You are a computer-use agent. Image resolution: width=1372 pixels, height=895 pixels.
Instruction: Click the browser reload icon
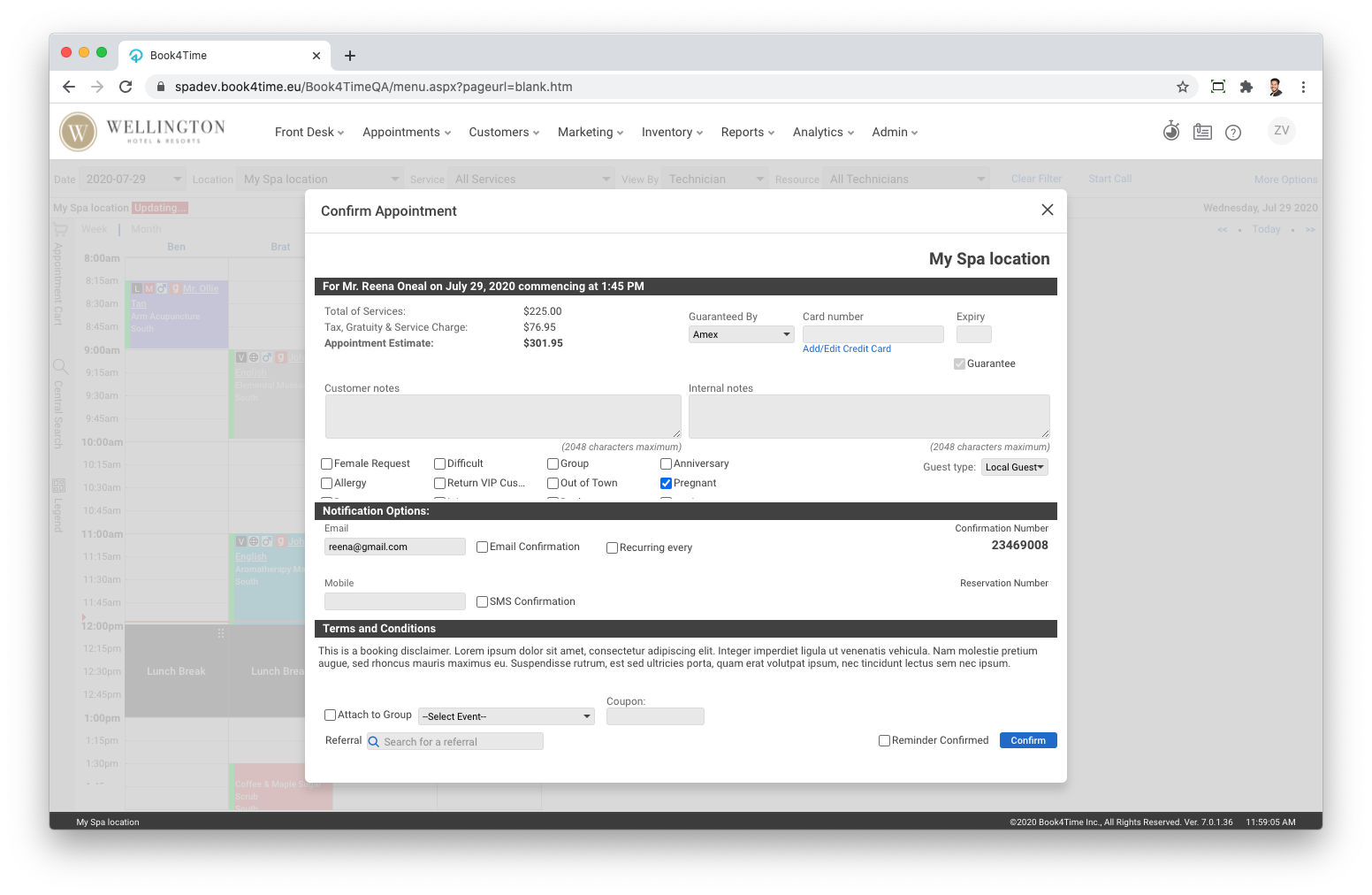tap(126, 87)
